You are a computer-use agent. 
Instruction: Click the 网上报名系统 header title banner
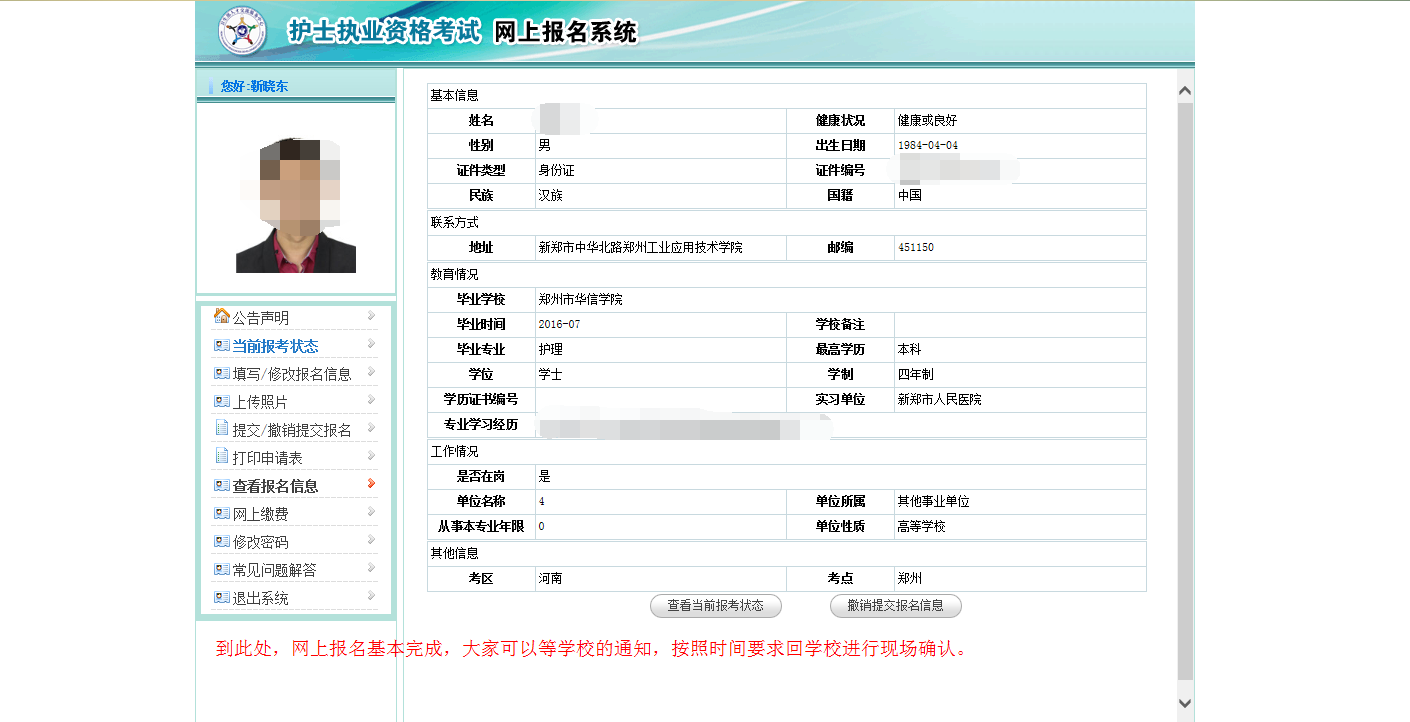(x=565, y=33)
